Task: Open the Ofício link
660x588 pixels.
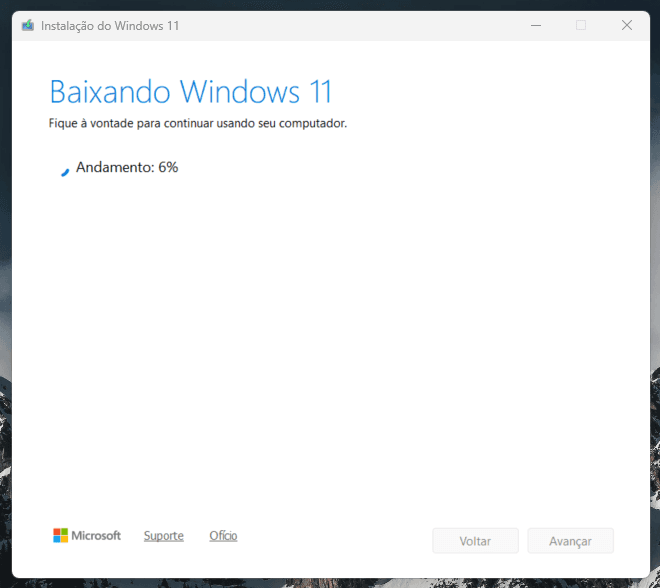Action: [223, 536]
